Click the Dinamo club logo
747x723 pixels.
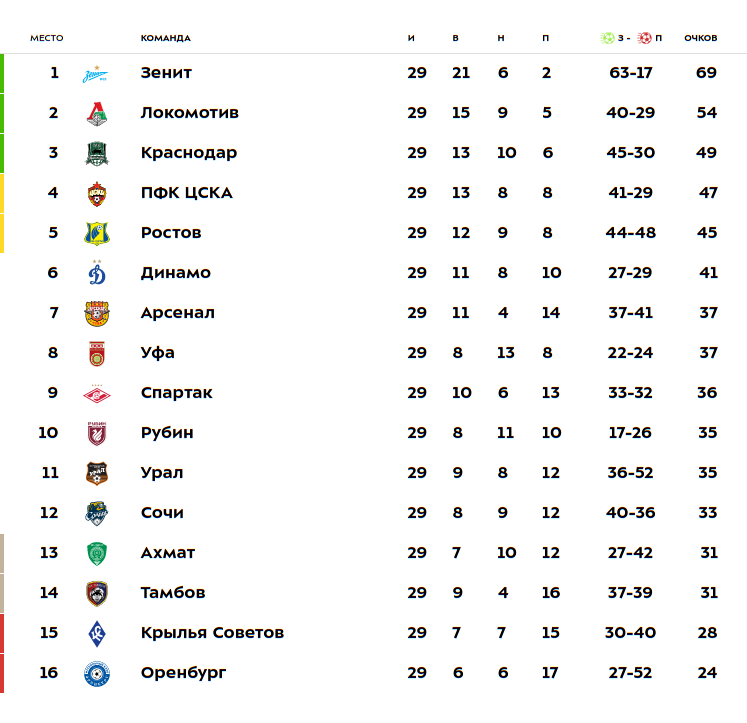coord(96,273)
